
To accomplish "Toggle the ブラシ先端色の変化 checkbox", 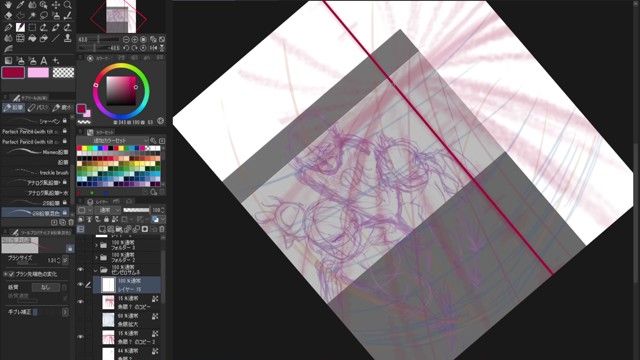I will (x=11, y=274).
